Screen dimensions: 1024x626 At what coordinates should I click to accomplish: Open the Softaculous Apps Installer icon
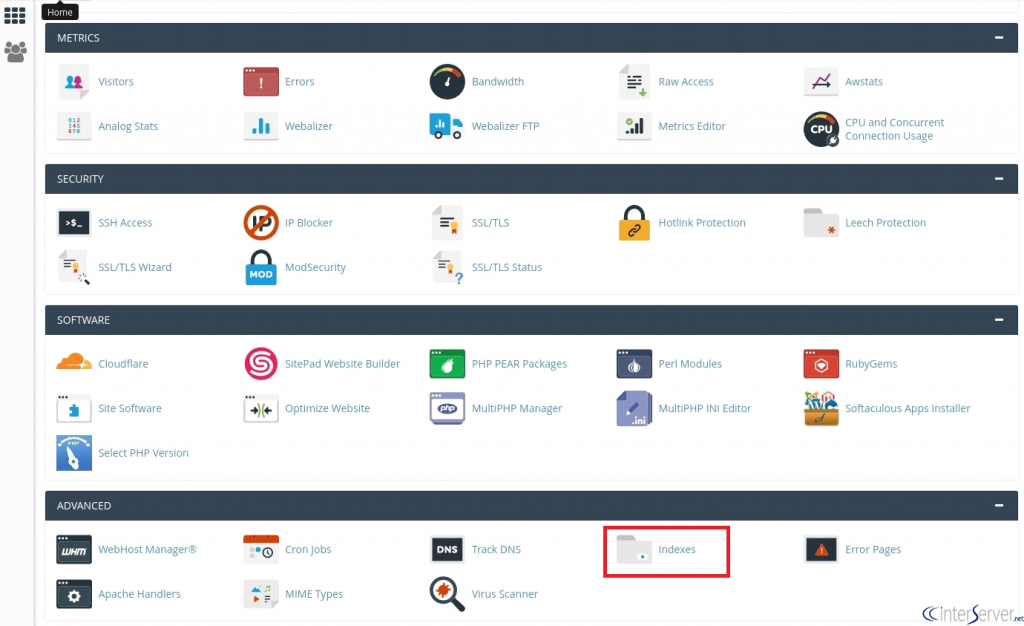coord(821,408)
